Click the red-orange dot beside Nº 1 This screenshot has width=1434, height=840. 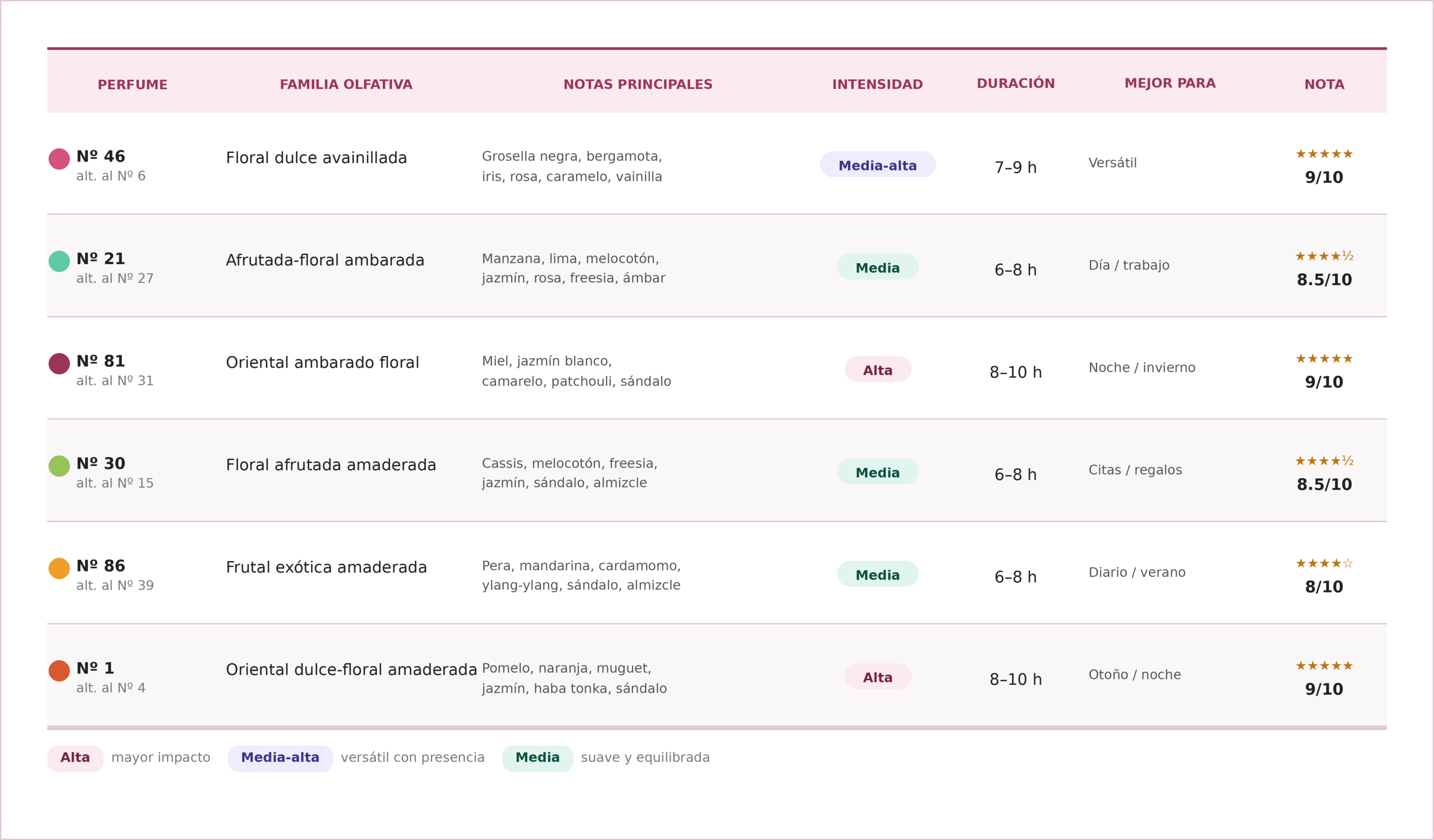(59, 671)
